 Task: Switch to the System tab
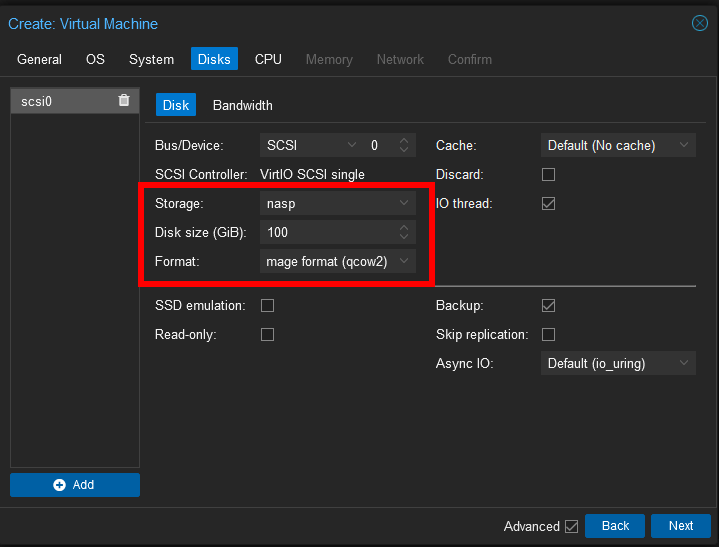tap(151, 59)
